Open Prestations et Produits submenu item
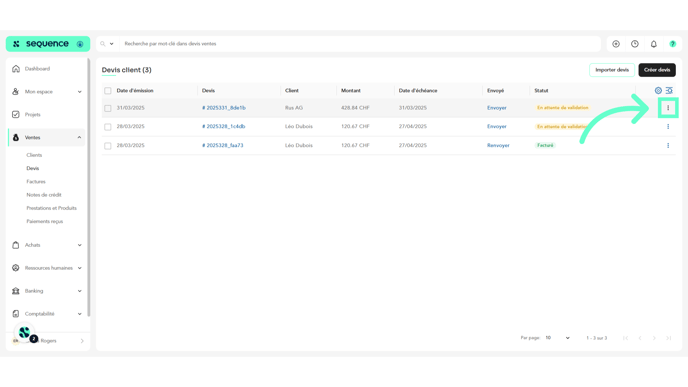 tap(51, 208)
